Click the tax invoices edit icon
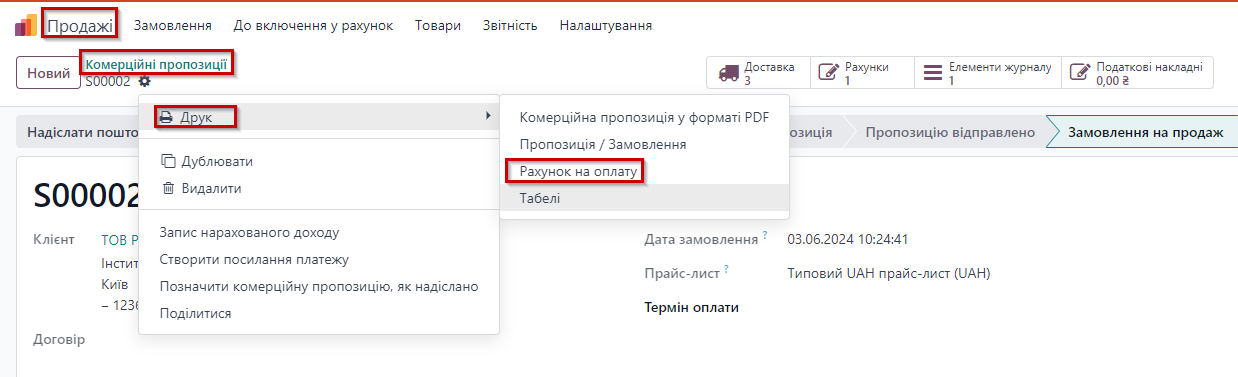This screenshot has height=377, width=1238. (x=1080, y=73)
